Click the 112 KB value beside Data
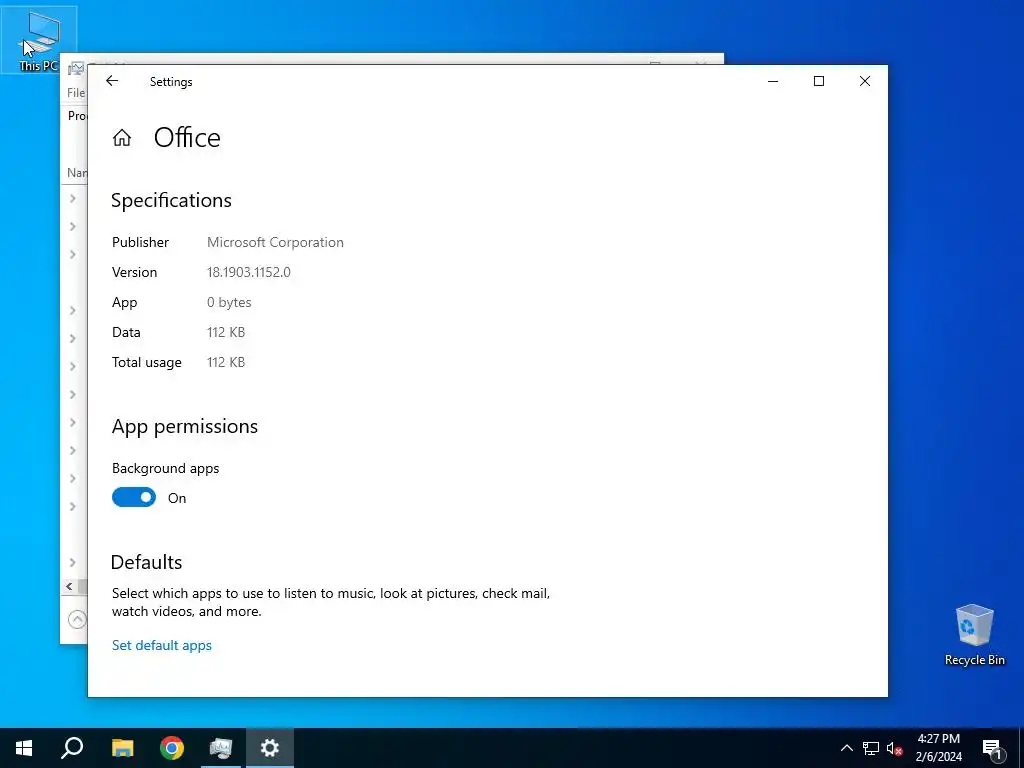 (x=226, y=332)
